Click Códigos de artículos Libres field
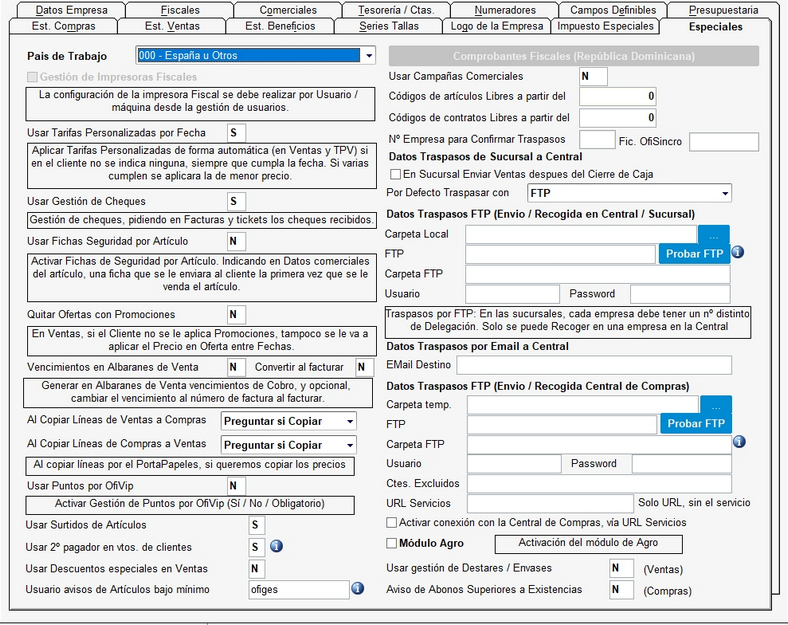Viewport: 788px width, 625px height. (618, 96)
